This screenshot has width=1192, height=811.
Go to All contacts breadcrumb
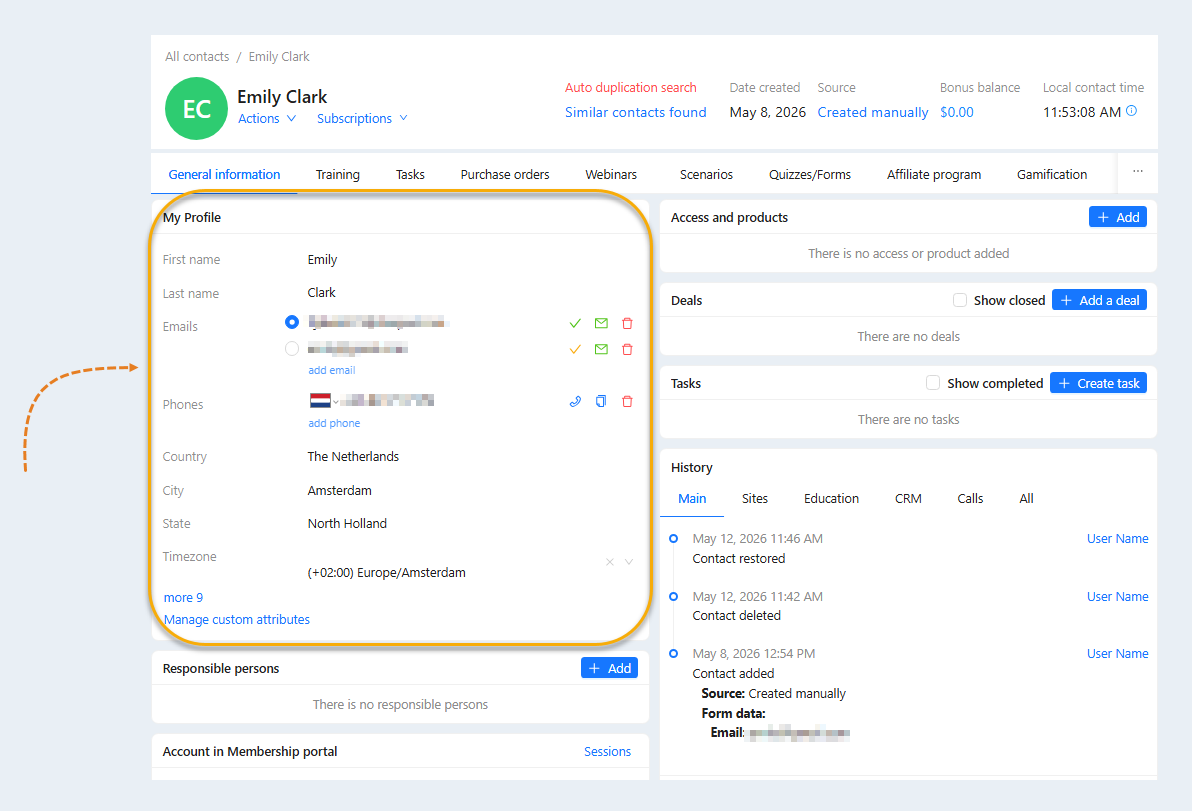coord(197,56)
